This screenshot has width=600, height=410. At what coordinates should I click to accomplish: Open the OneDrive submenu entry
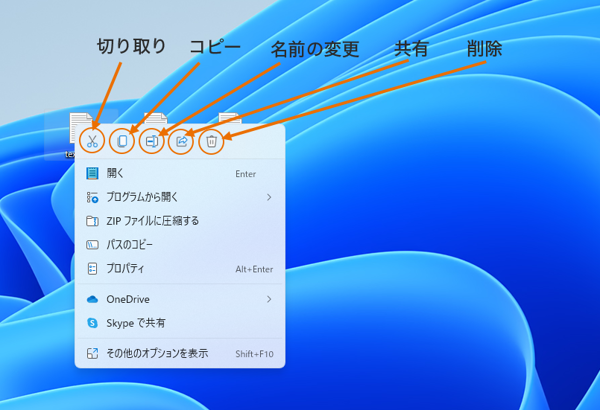point(180,299)
